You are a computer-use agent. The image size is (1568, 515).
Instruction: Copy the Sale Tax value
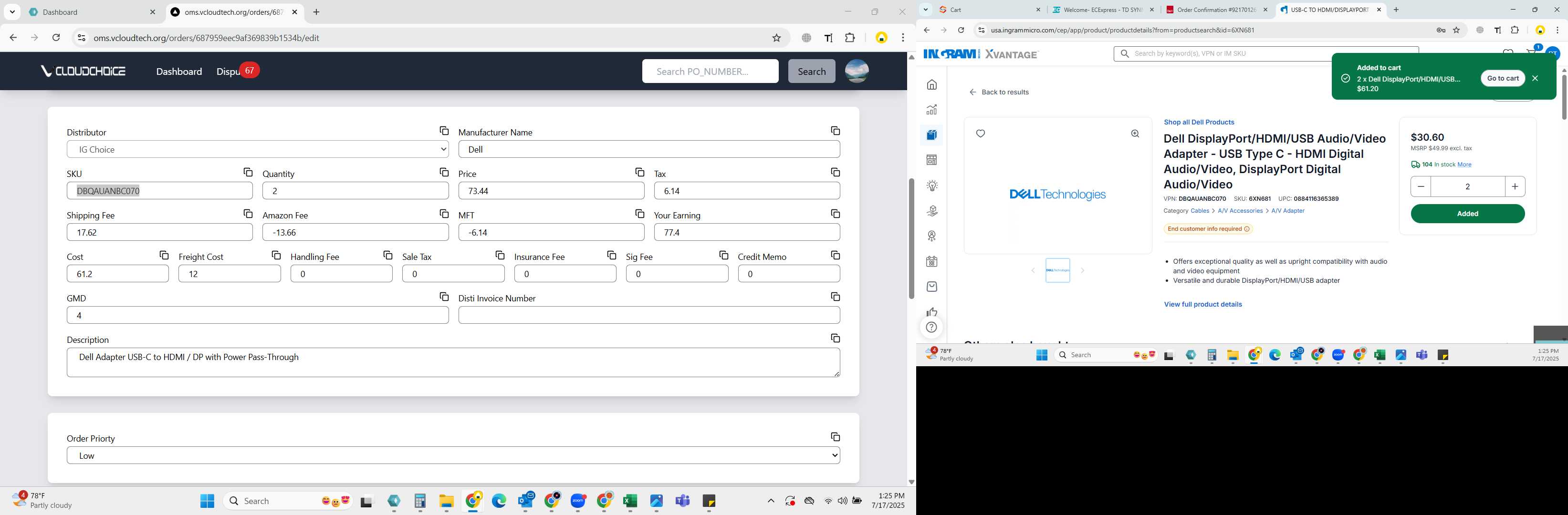pos(500,255)
